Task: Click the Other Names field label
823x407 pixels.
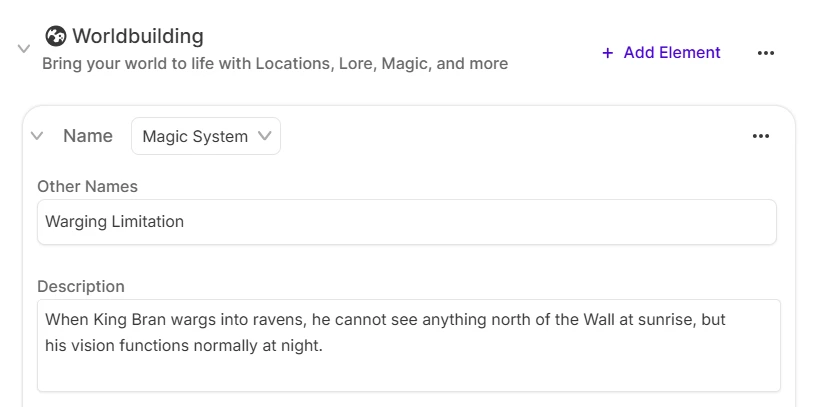Action: (87, 186)
